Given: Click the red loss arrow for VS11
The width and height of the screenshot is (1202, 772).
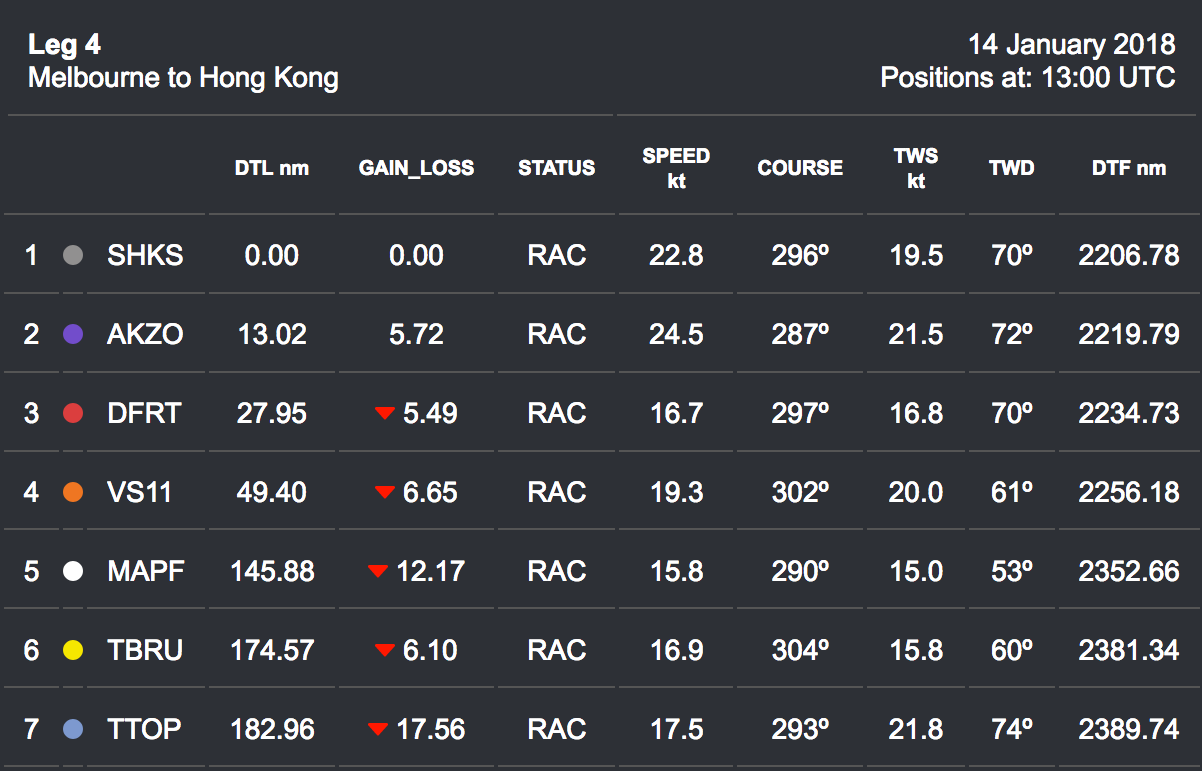Looking at the screenshot, I should click(x=385, y=492).
